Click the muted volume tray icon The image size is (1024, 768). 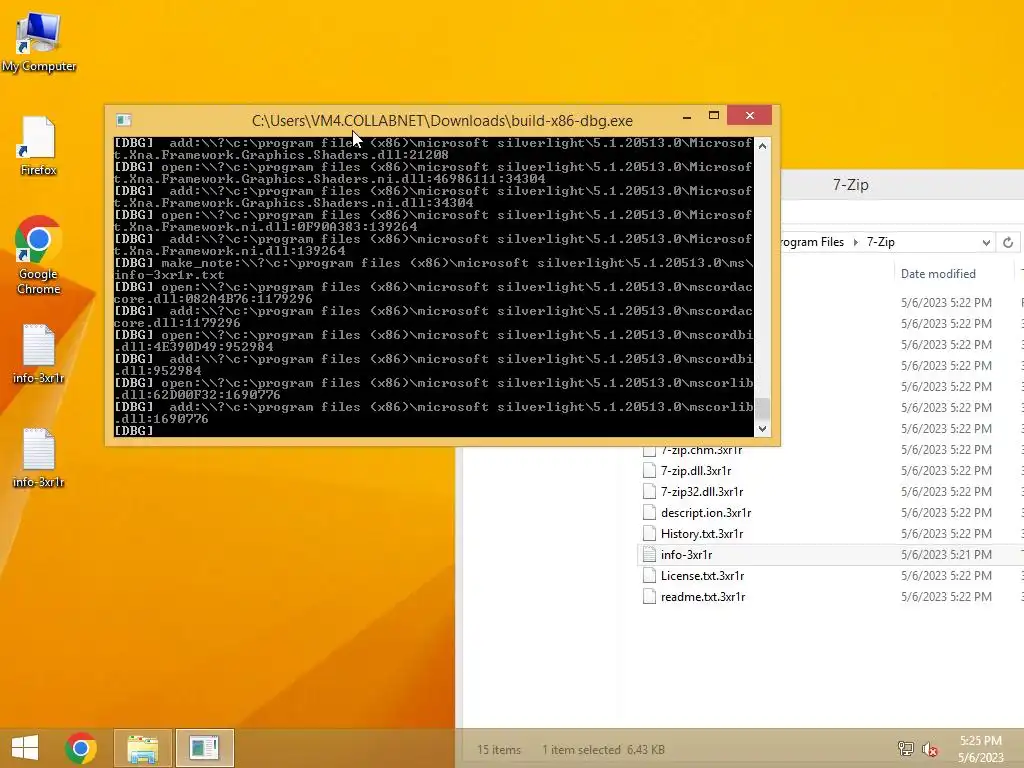tap(930, 749)
